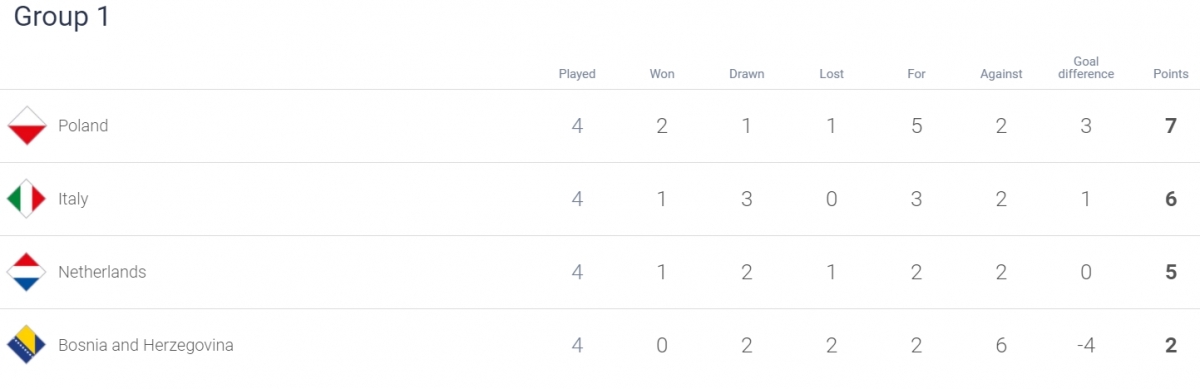Select the Against column header

click(1001, 74)
